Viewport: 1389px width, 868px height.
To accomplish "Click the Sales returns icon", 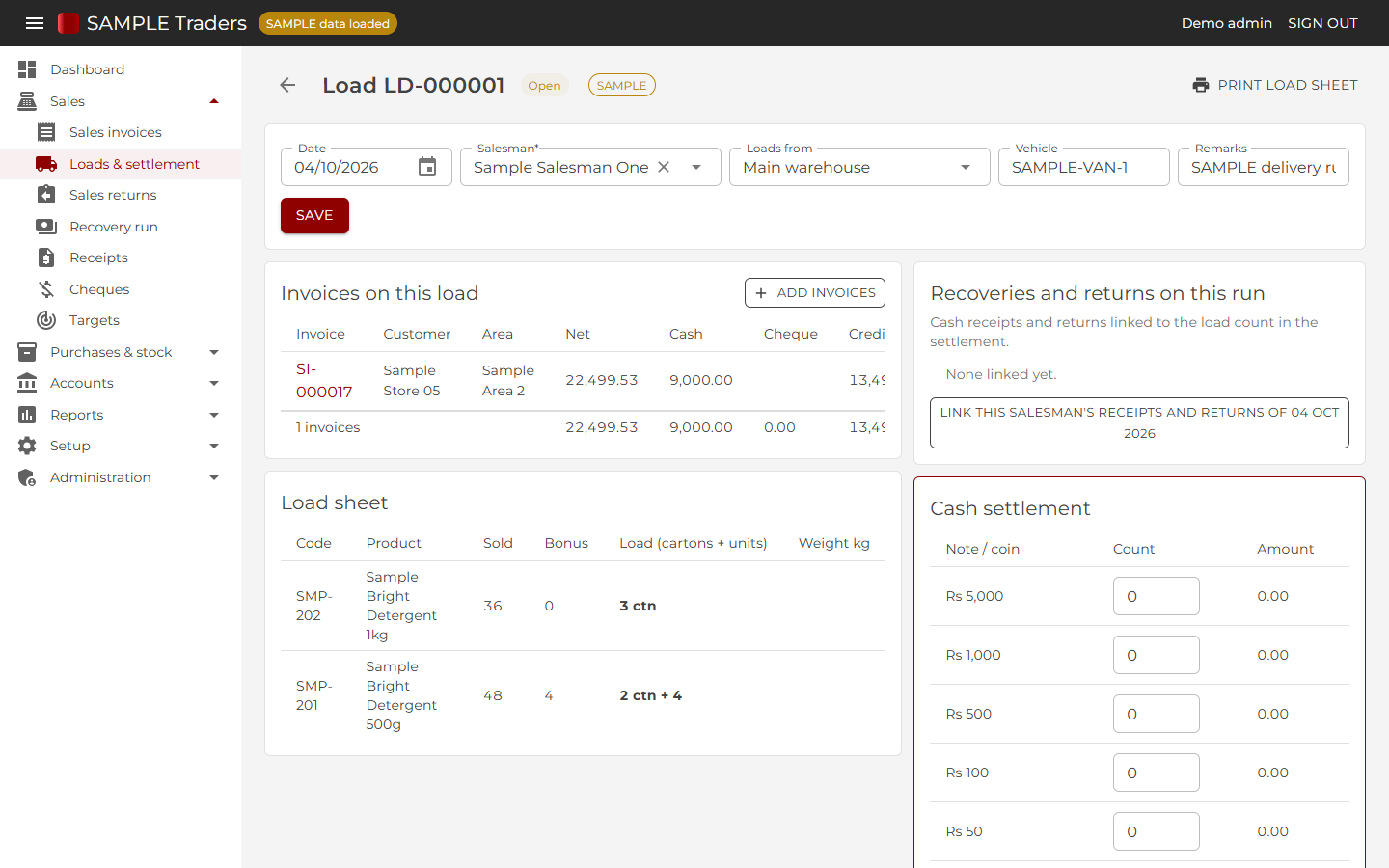I will [x=46, y=195].
